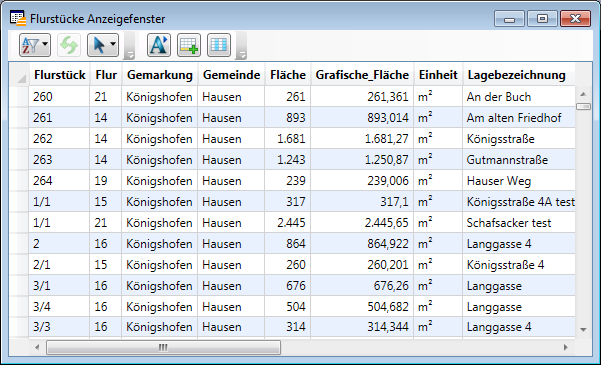Click Fläche value 504
Viewport: 601px width, 365px height.
coord(288,307)
